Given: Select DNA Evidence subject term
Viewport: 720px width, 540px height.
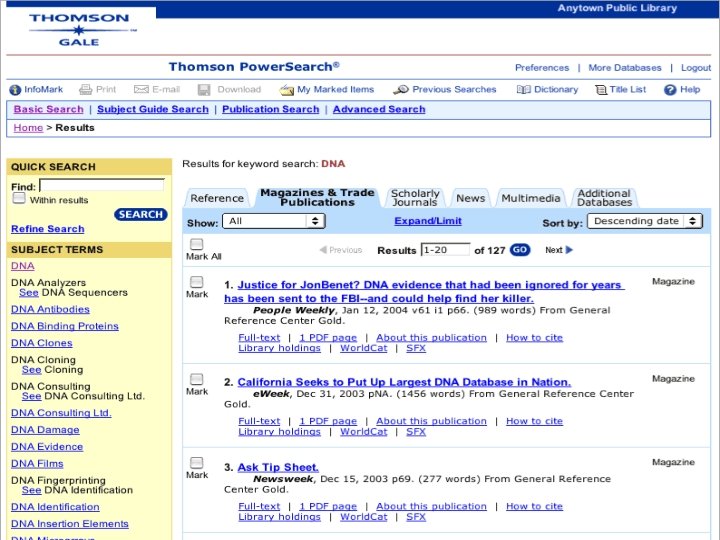Looking at the screenshot, I should pos(47,447).
